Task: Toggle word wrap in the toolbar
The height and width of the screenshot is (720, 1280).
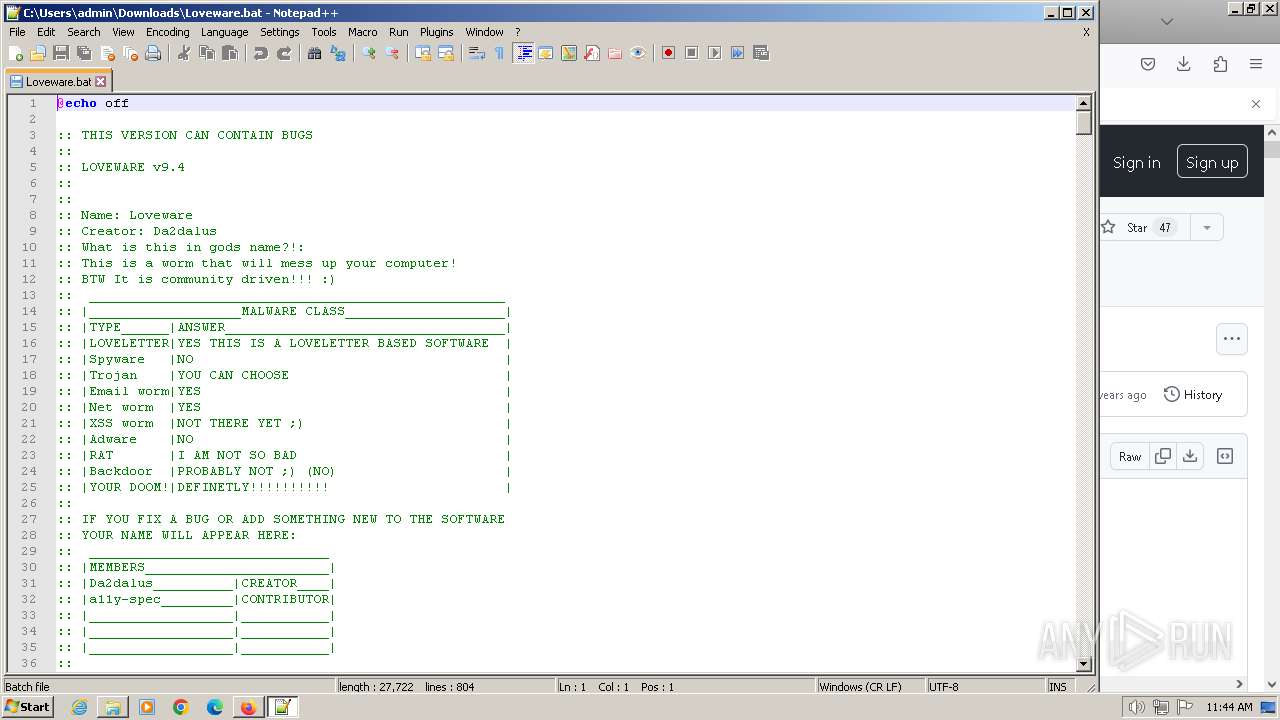Action: [x=477, y=53]
